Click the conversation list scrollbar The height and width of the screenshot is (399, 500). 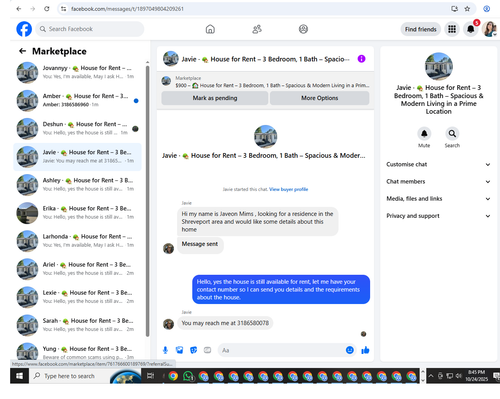click(x=147, y=201)
